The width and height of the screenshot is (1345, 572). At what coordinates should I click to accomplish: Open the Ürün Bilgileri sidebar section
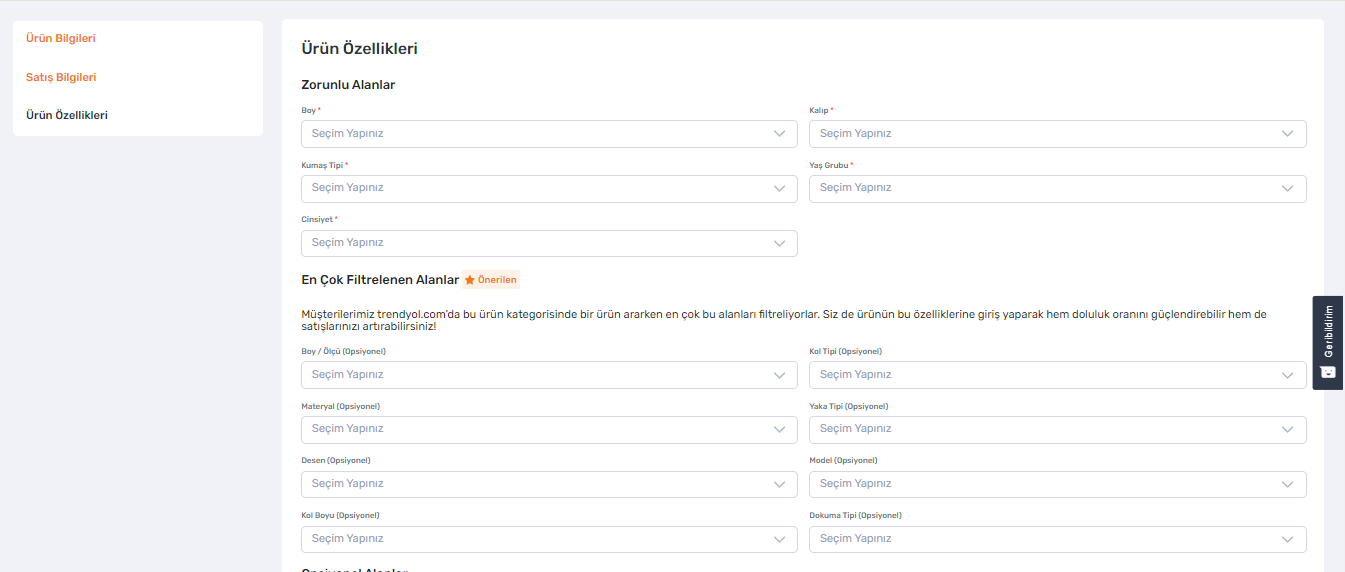pyautogui.click(x=61, y=38)
